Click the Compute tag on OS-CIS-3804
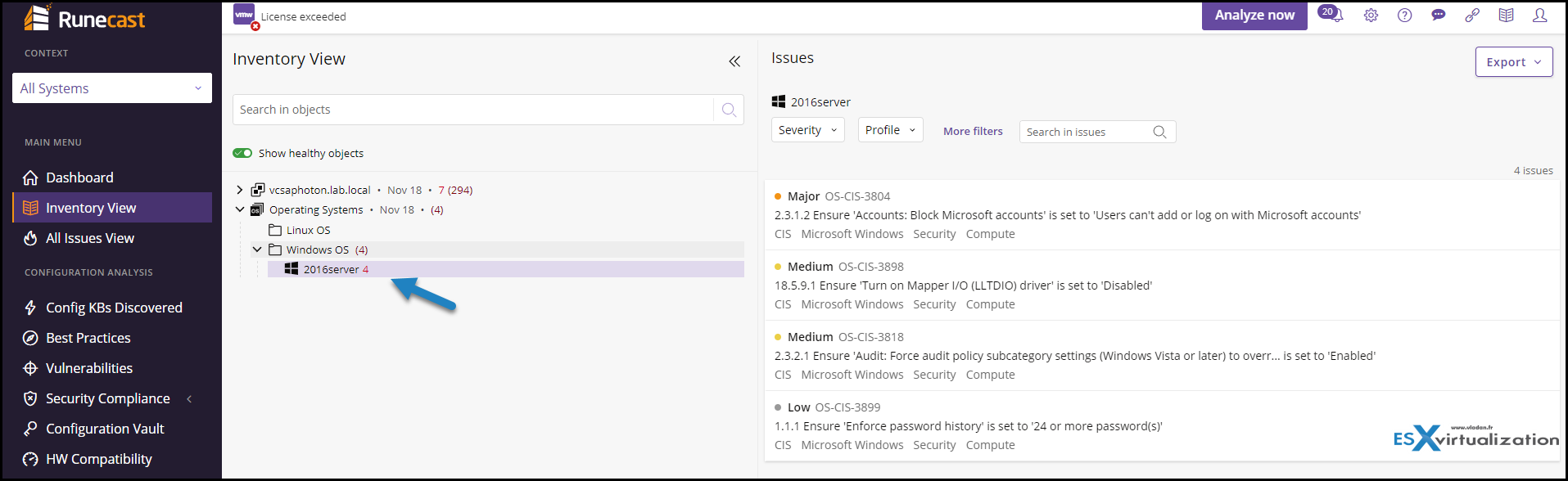 (991, 234)
